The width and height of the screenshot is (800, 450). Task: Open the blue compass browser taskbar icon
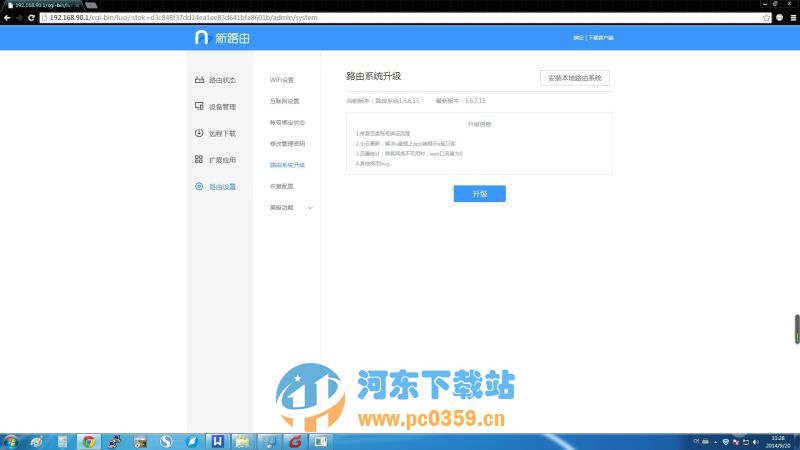(x=191, y=441)
